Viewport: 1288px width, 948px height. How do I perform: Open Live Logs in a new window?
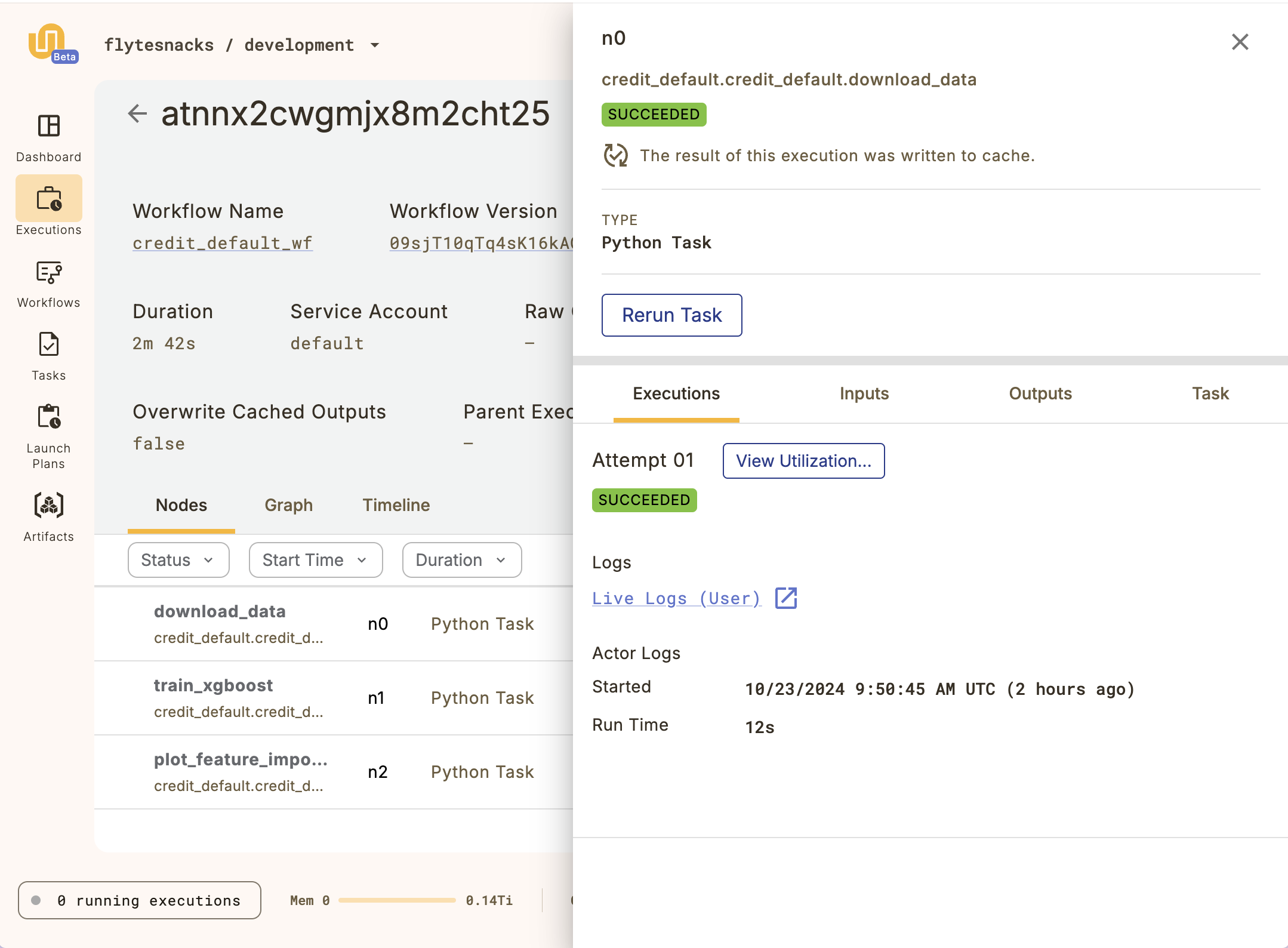click(786, 598)
